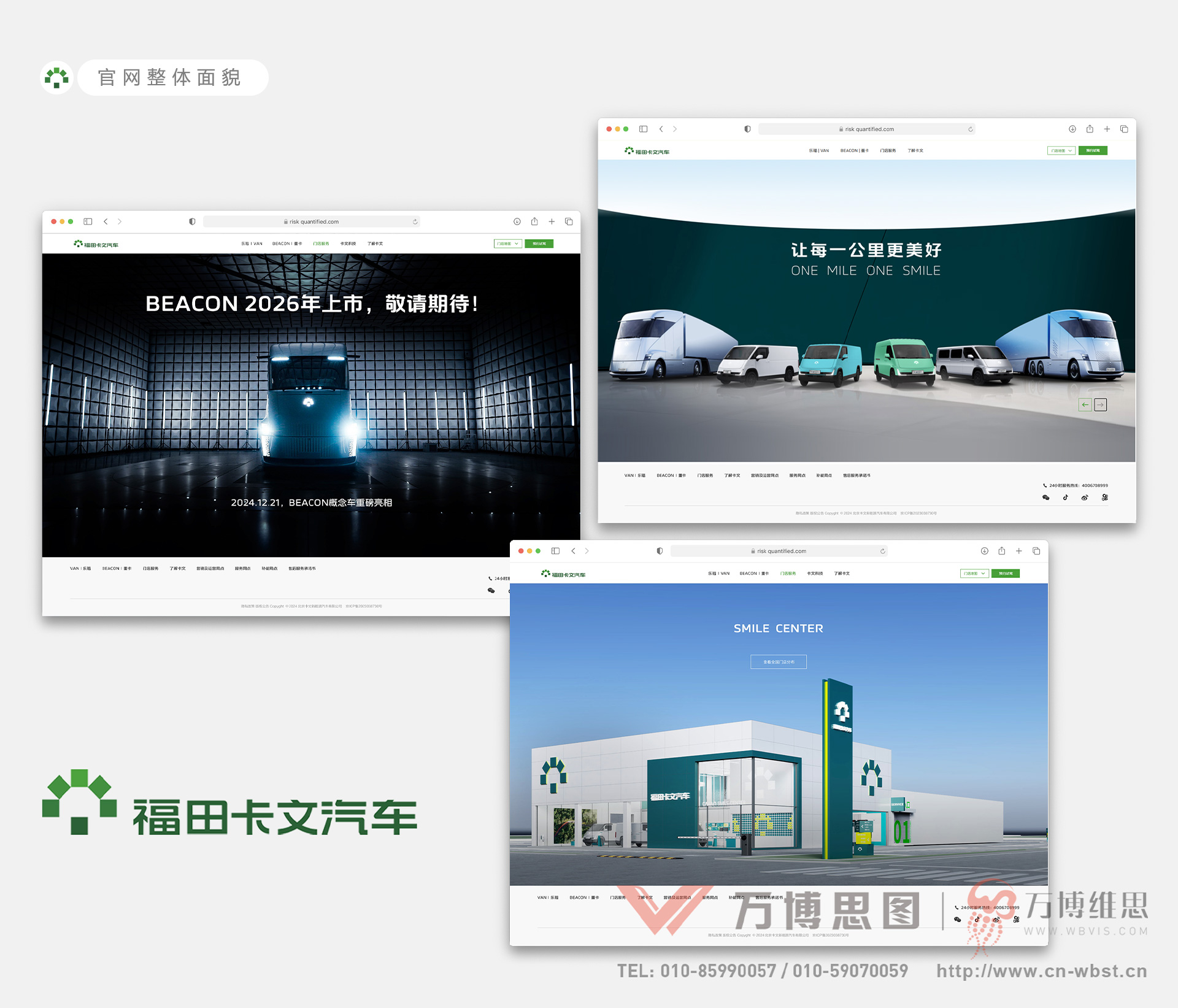1178x1008 pixels.
Task: Open the Weibo icon in top-right window footer
Action: [1085, 498]
